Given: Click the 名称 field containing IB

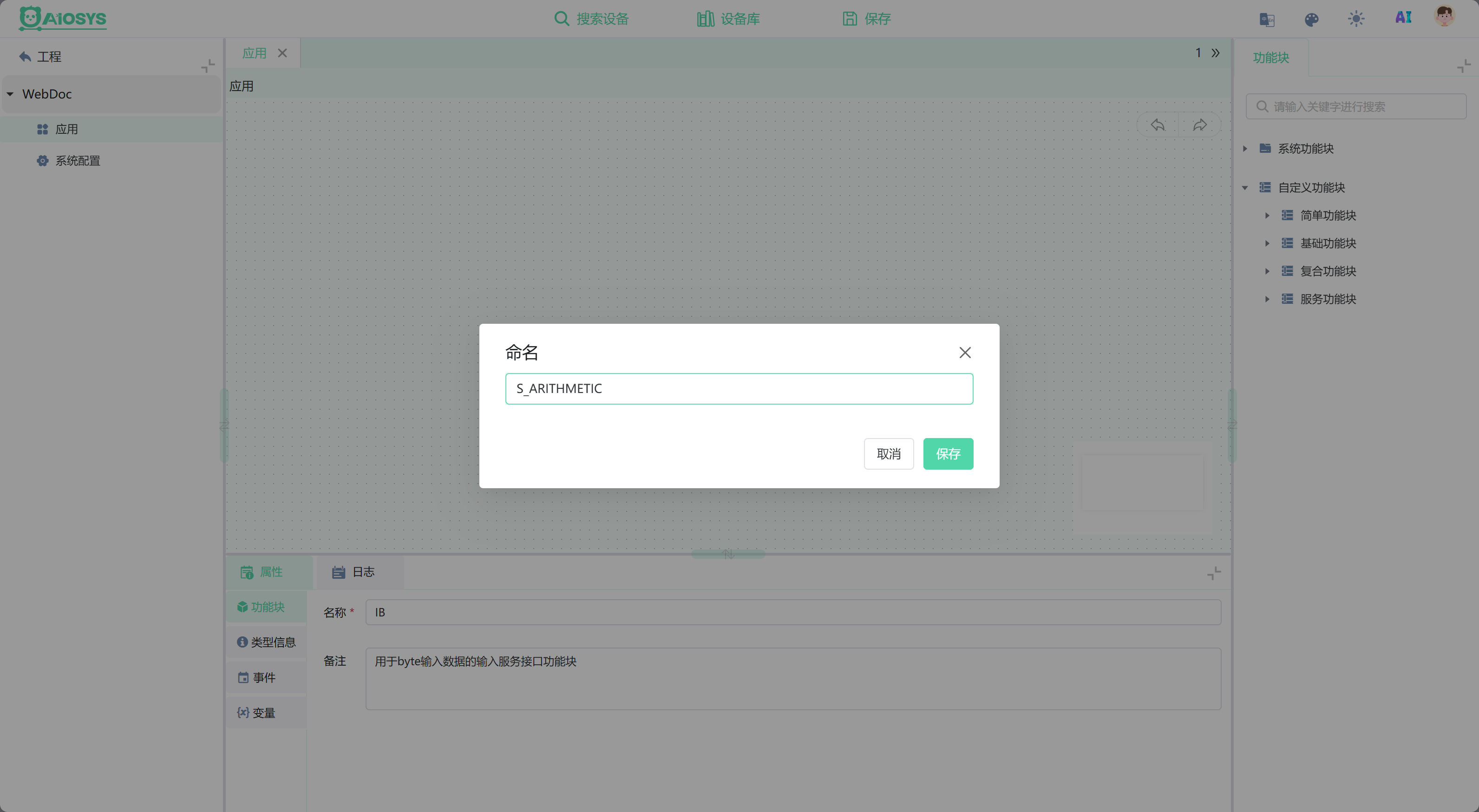Looking at the screenshot, I should point(793,612).
